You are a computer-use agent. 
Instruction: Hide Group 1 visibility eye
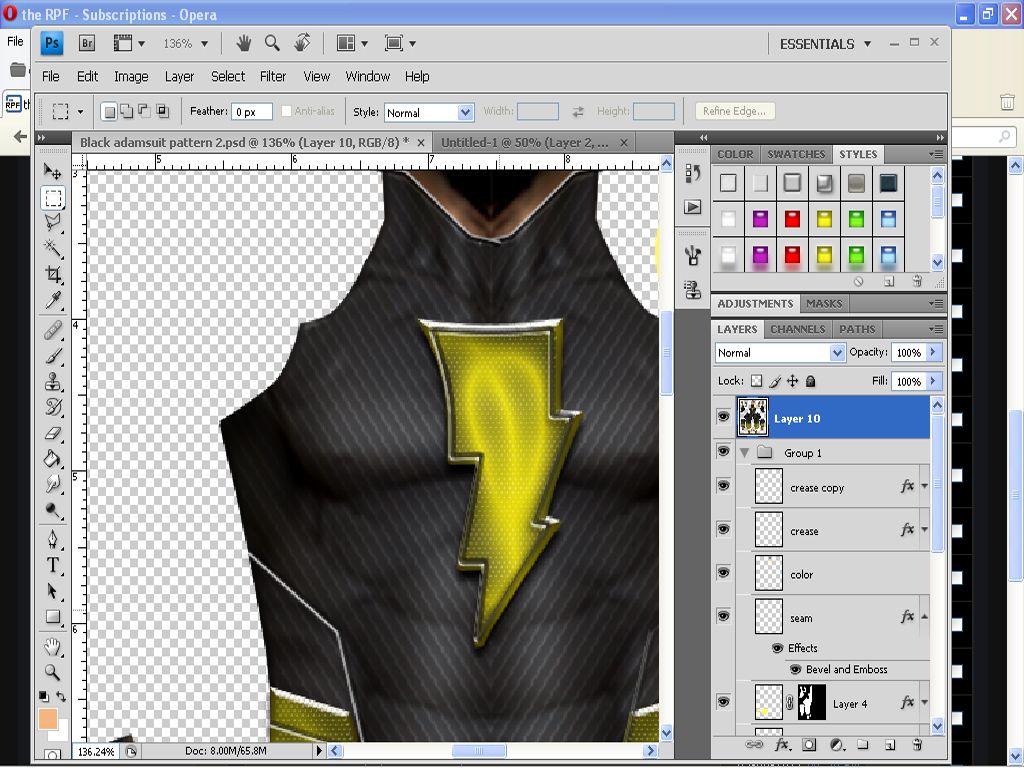(723, 451)
